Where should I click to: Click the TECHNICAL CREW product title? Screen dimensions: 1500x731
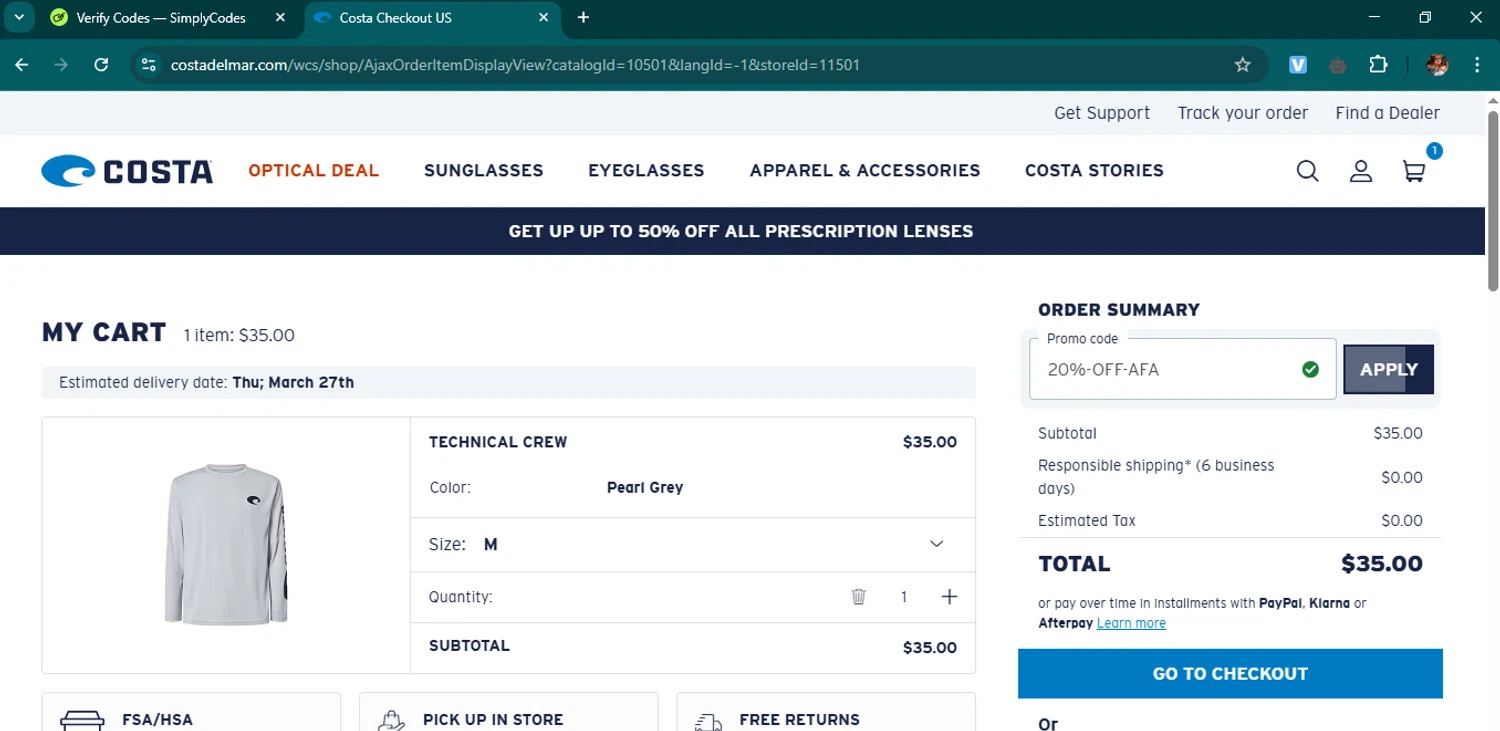tap(498, 442)
